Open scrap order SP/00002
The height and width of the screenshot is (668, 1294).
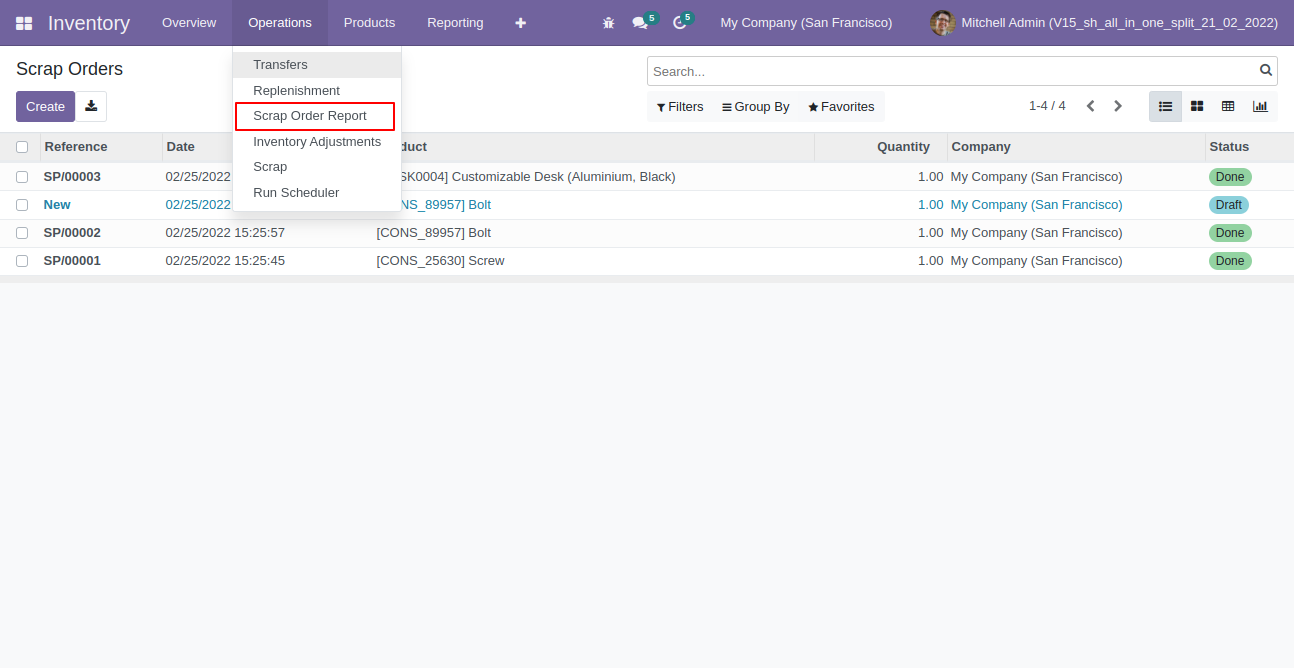click(x=72, y=233)
